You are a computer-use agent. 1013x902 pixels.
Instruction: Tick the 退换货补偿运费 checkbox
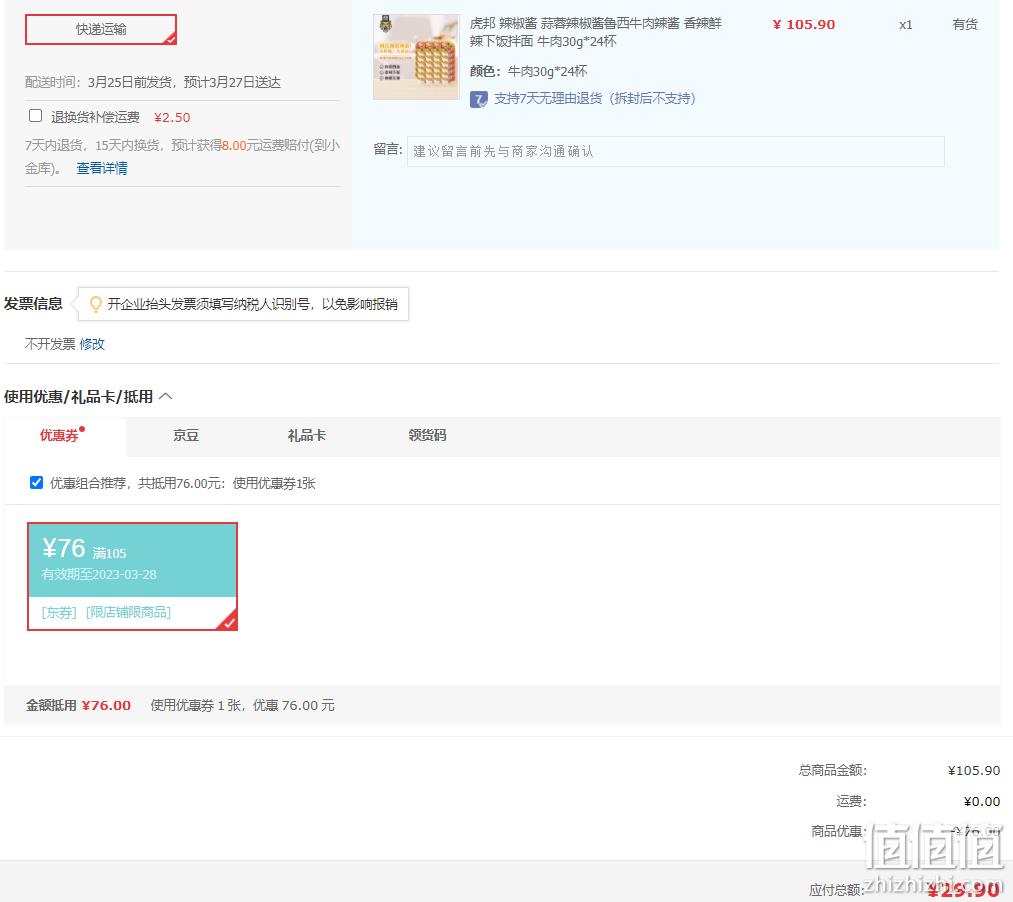36,116
